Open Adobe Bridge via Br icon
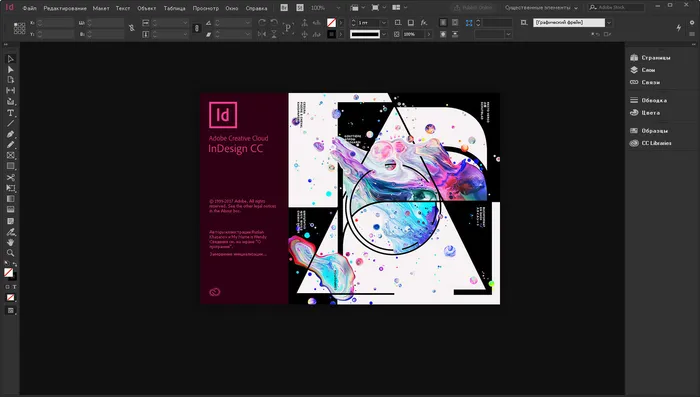The height and width of the screenshot is (397, 700). pyautogui.click(x=284, y=8)
